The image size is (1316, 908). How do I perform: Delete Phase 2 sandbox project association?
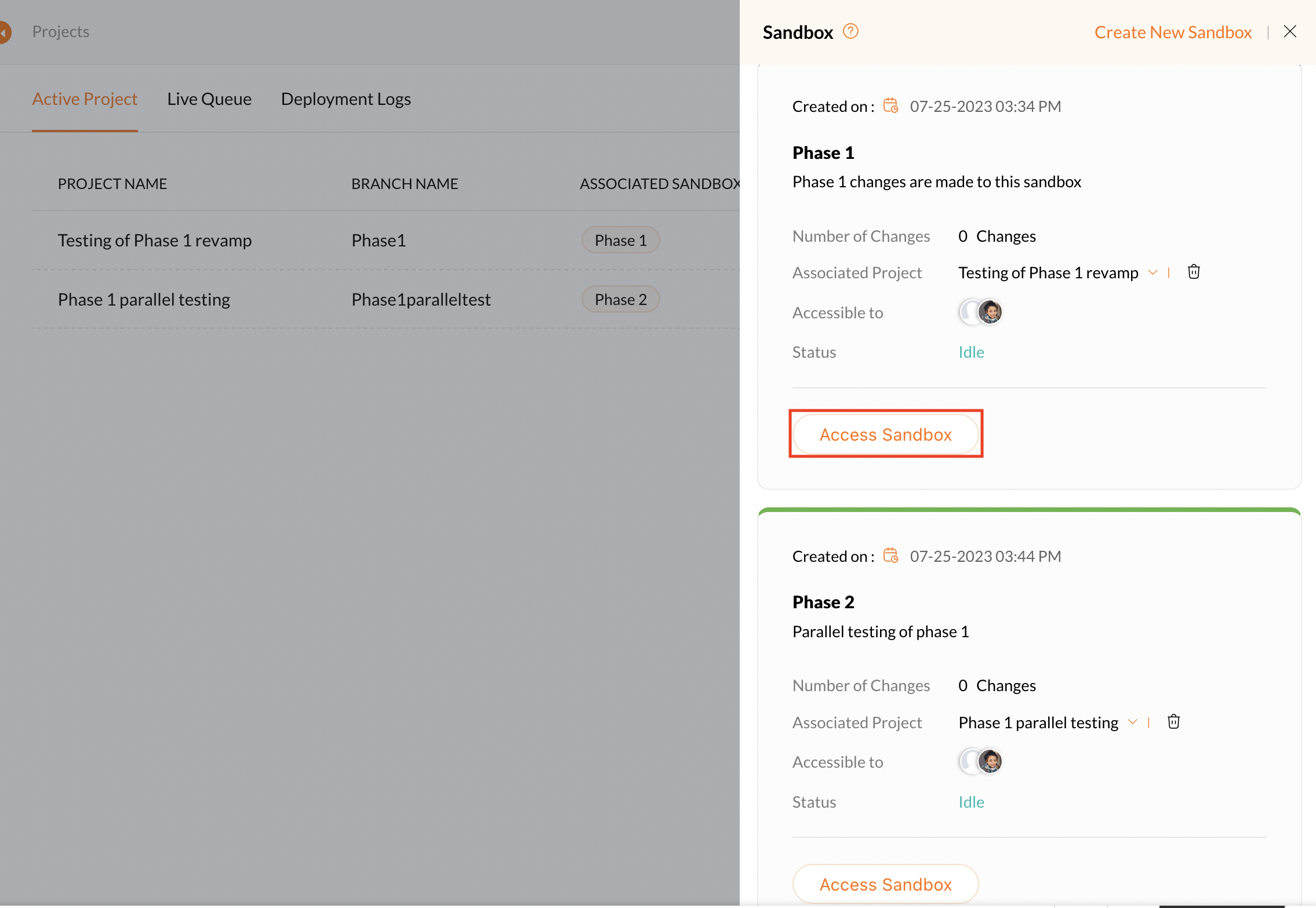1173,722
